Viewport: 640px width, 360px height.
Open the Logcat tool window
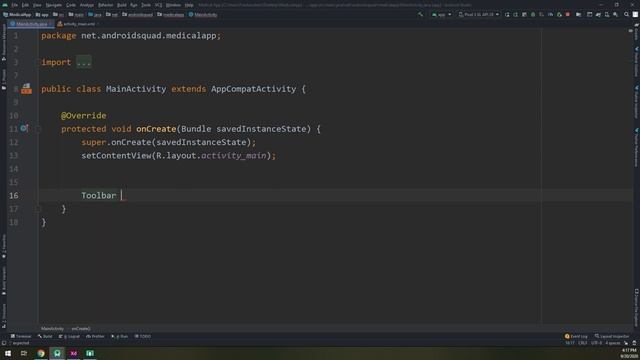coord(69,336)
